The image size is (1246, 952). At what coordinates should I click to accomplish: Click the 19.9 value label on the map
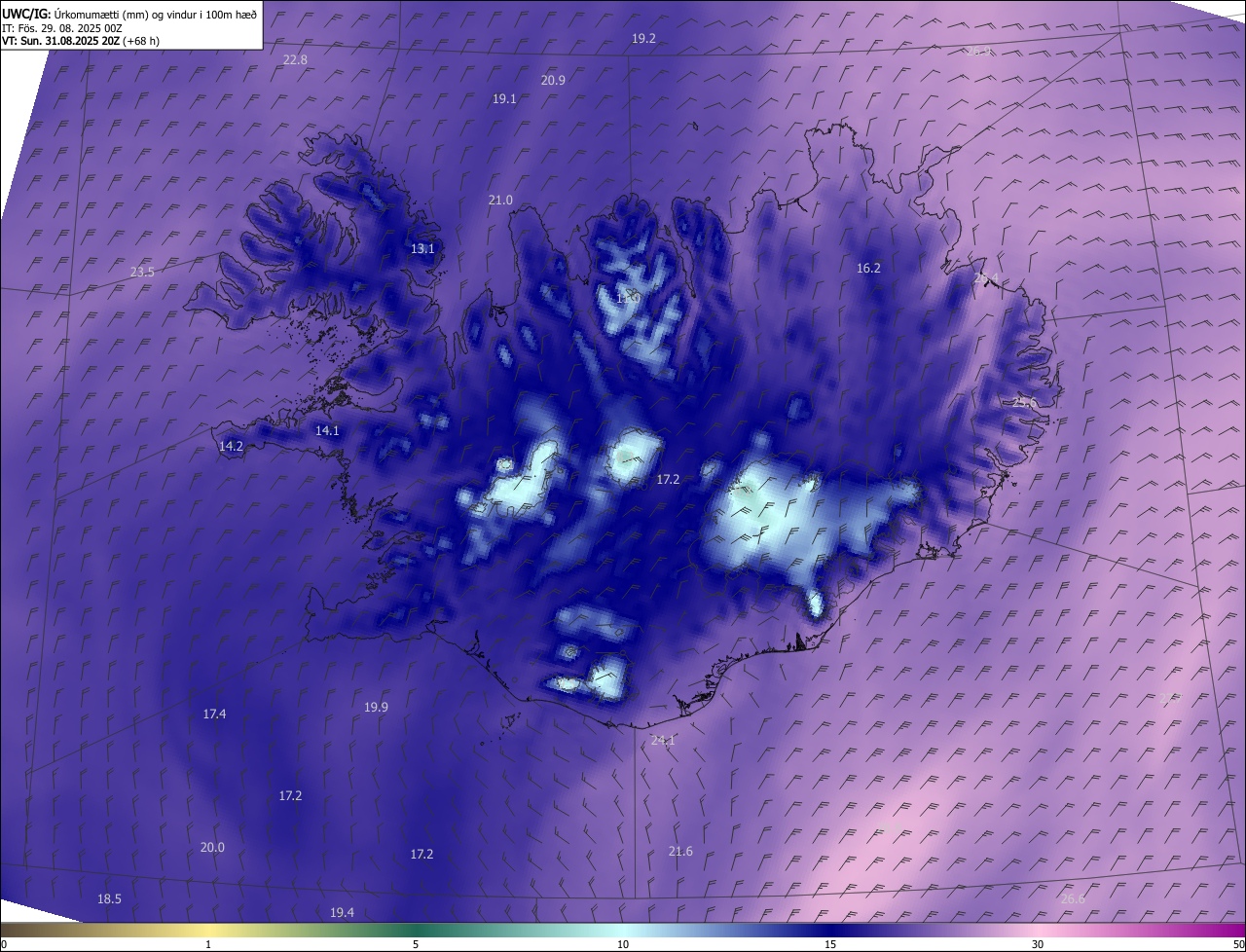[376, 708]
